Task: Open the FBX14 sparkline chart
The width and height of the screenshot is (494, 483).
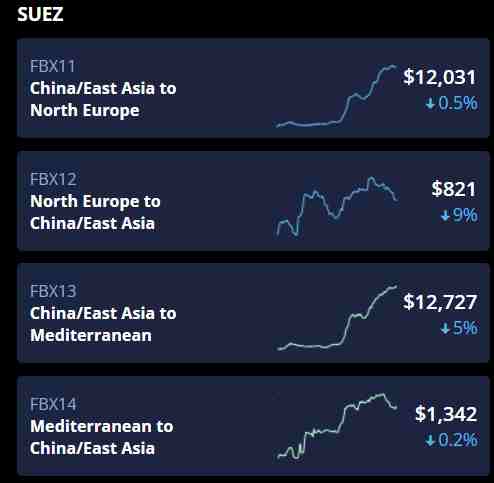Action: (x=337, y=426)
